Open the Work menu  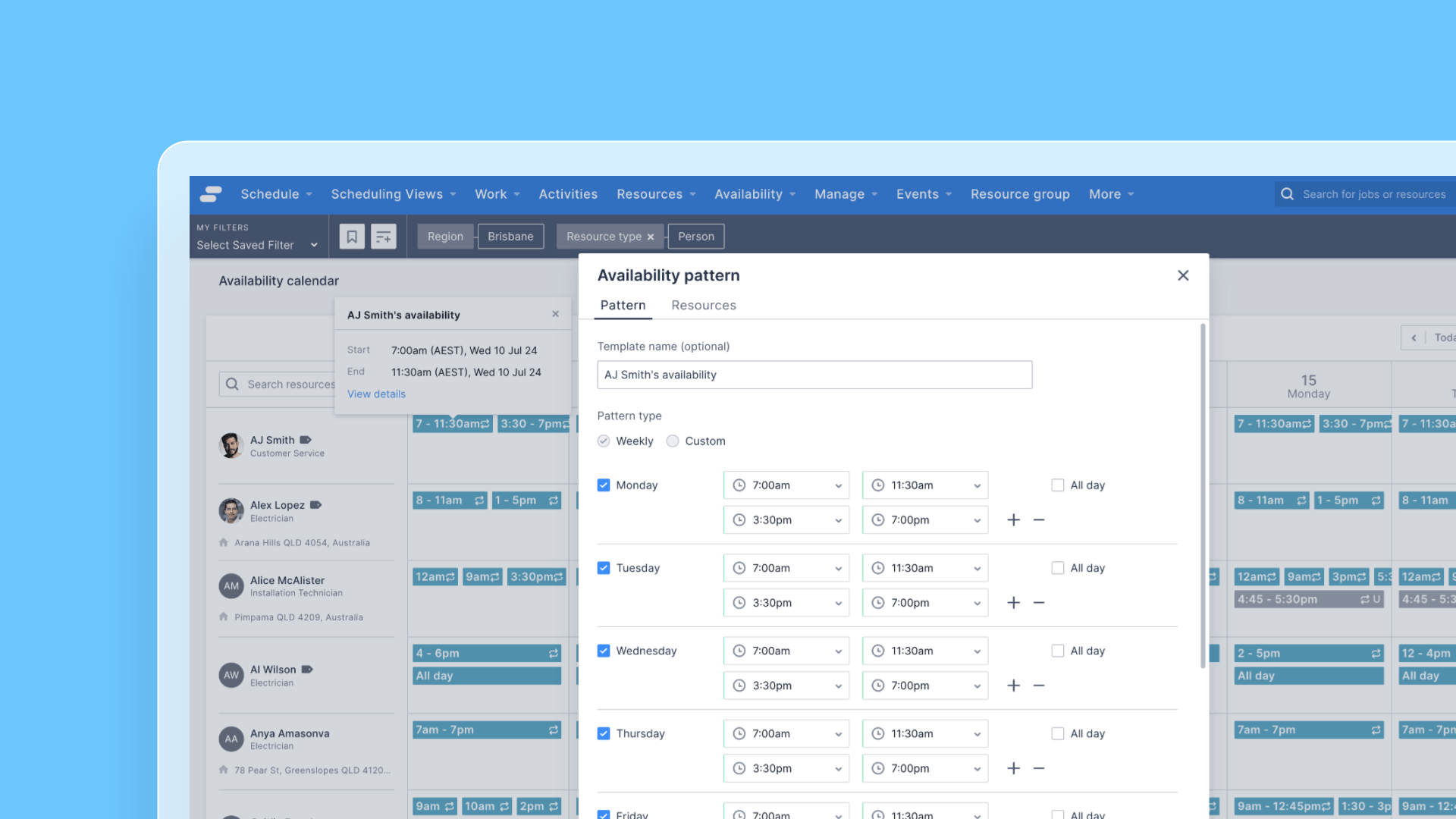click(x=497, y=194)
